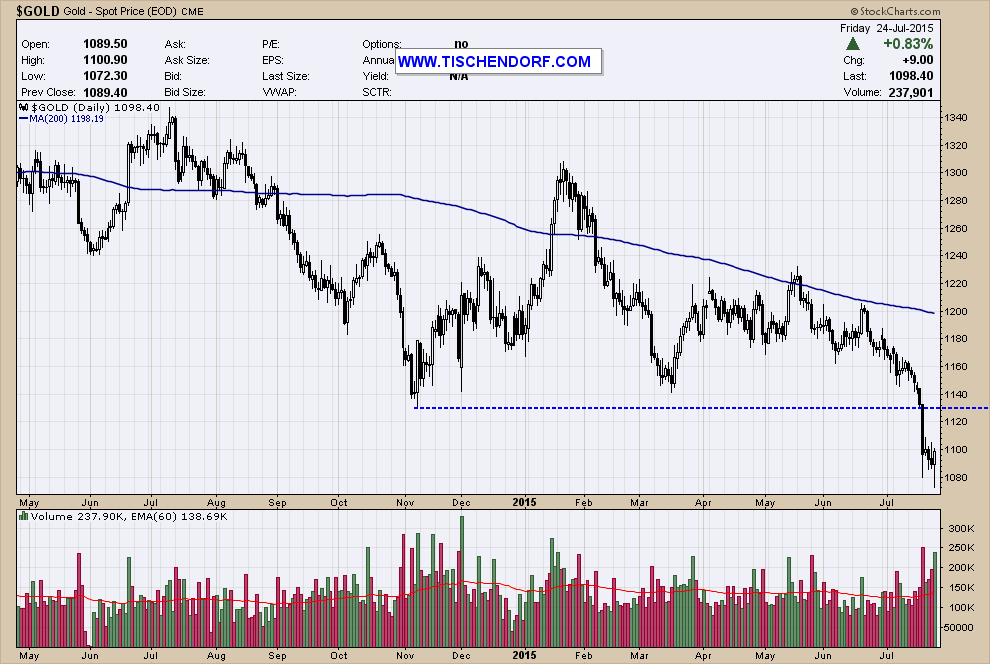Open the WWW.TISCHENDORF.COM link

(496, 62)
